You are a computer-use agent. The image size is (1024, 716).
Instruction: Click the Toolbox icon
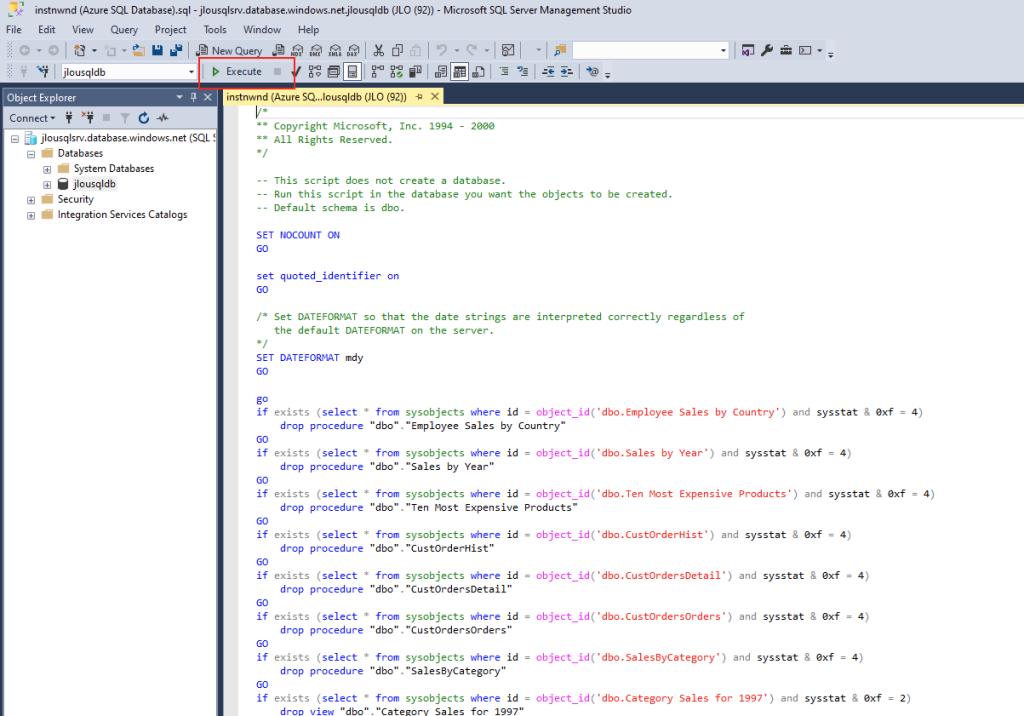[x=786, y=50]
